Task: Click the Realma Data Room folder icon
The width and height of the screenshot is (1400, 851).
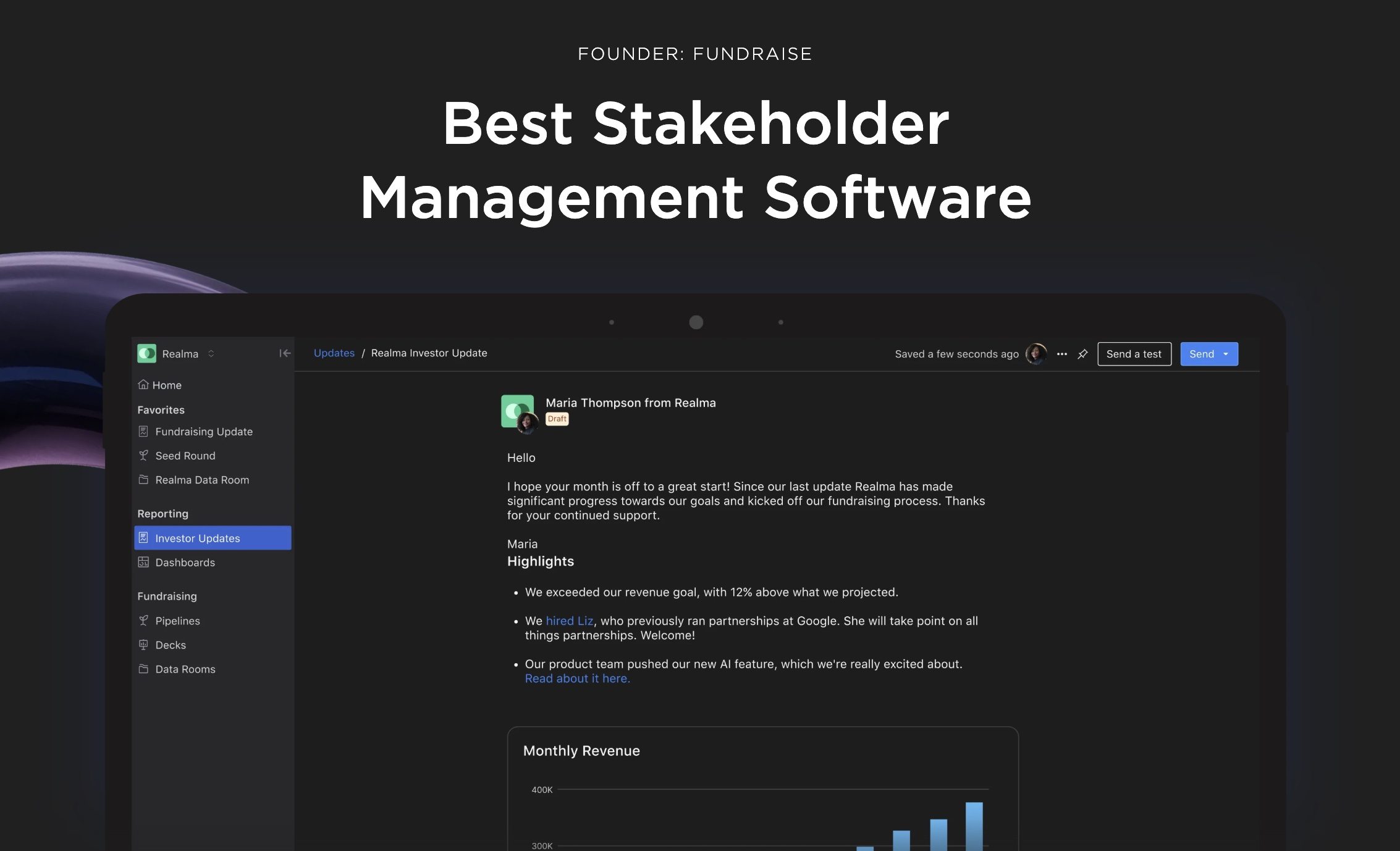Action: (143, 480)
